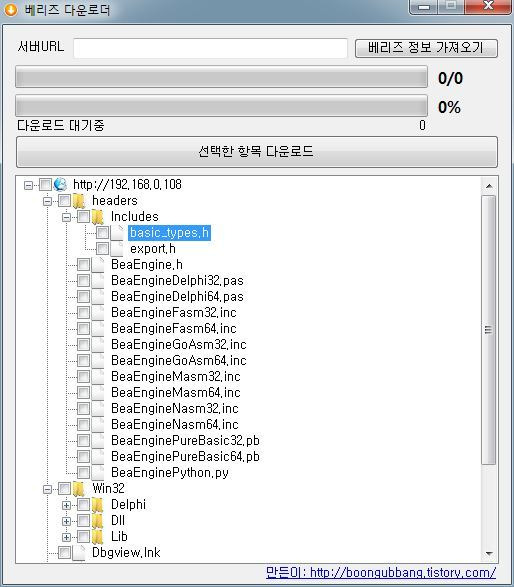Image resolution: width=514 pixels, height=587 pixels.
Task: Select the BeaEnginePureBasic64.pb row
Action: coord(185,457)
